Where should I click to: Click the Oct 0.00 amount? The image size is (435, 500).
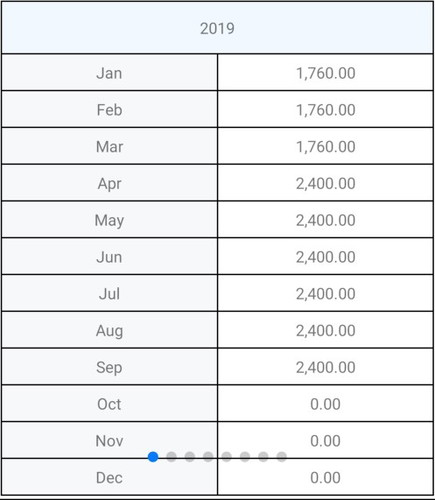click(325, 404)
